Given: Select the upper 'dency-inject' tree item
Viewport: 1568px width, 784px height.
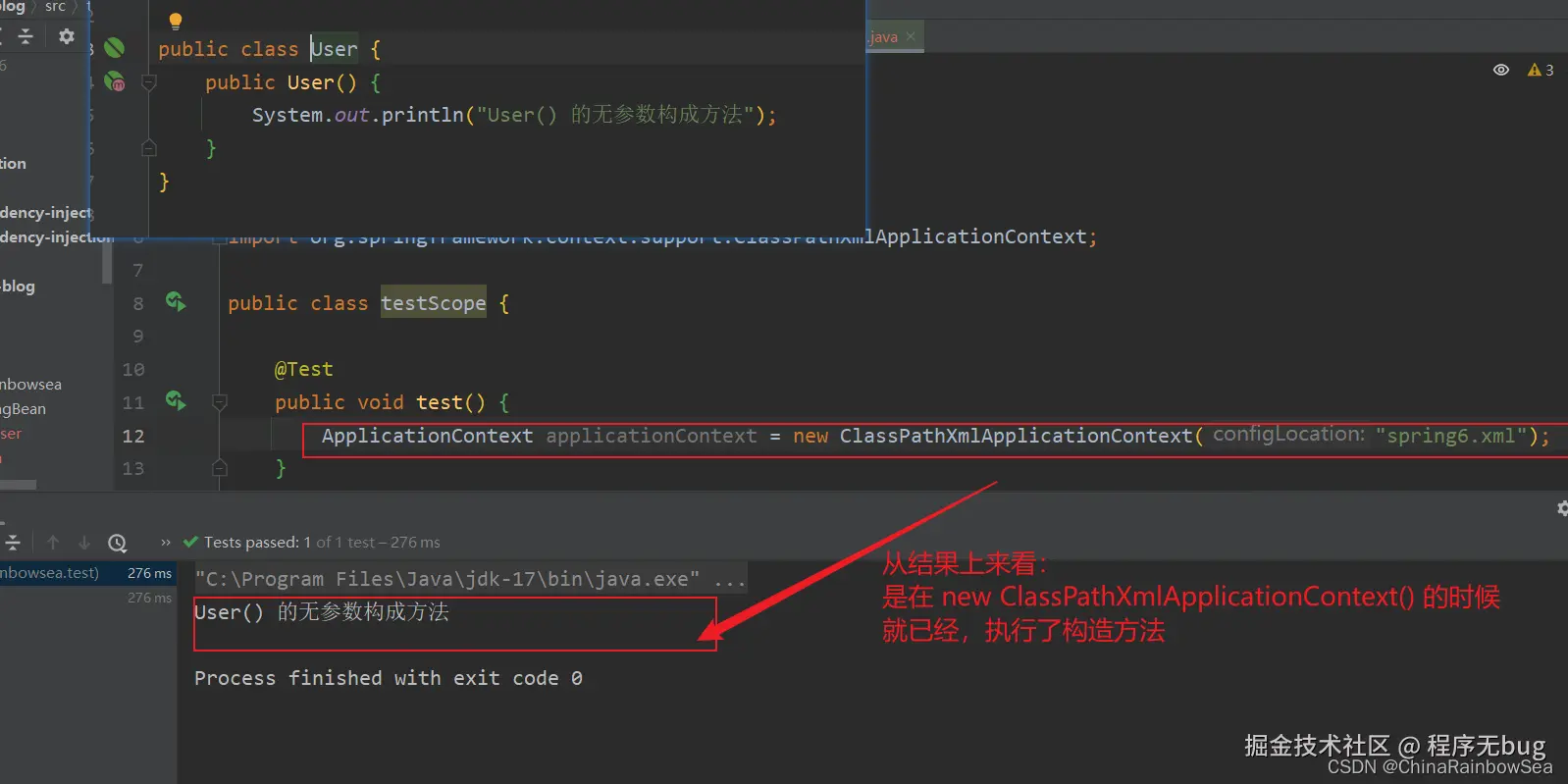Looking at the screenshot, I should (x=46, y=212).
